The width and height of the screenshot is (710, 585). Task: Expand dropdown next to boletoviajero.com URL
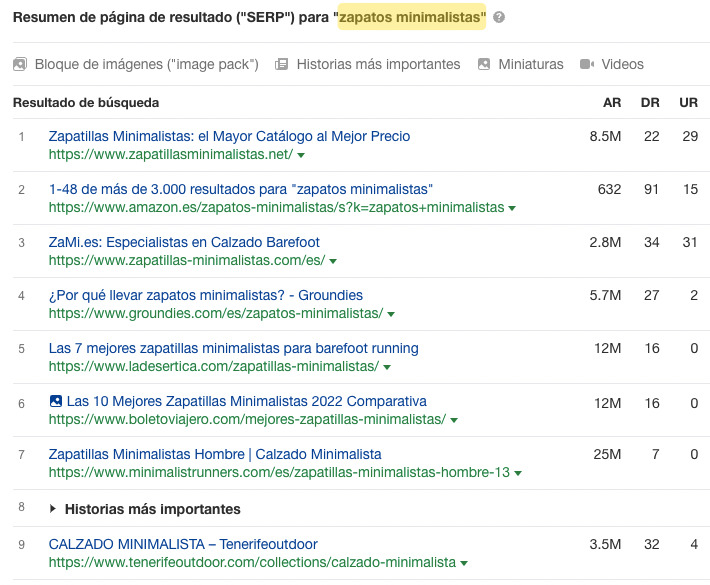[454, 420]
